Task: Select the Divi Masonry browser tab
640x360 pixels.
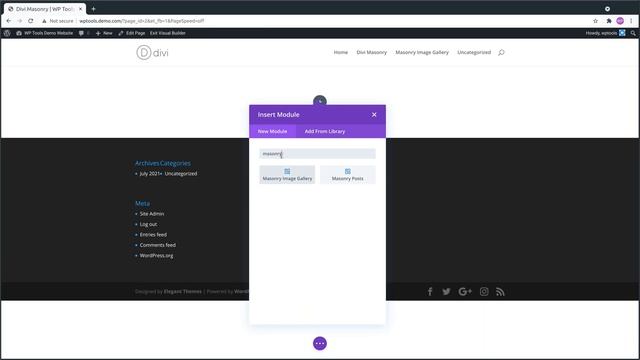Action: (44, 9)
